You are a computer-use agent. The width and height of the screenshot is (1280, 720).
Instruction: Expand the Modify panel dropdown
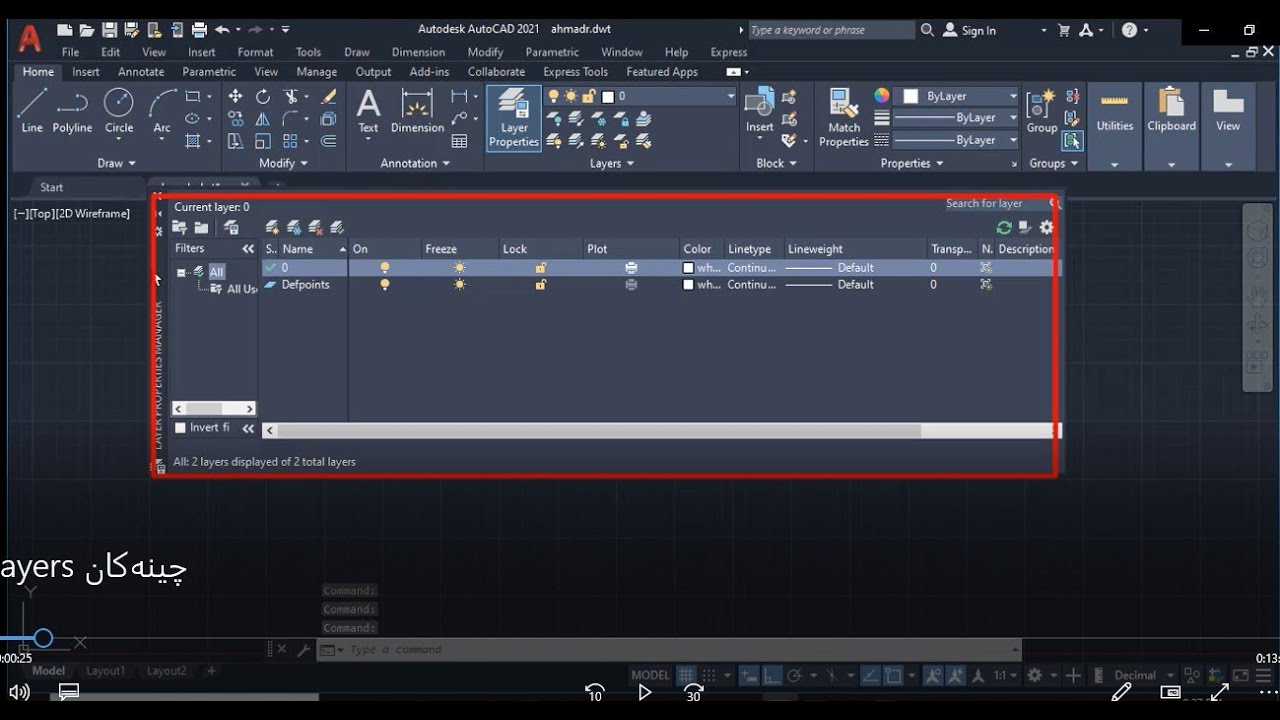coord(284,163)
